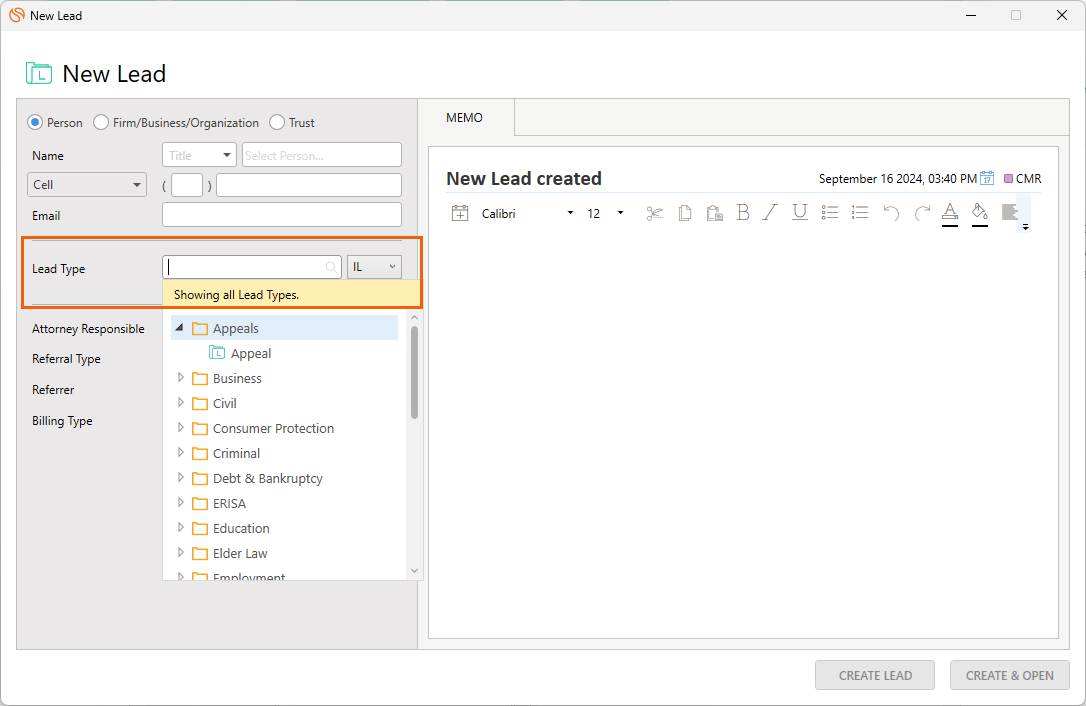Switch to the MEMO tab
1086x706 pixels.
(x=465, y=118)
